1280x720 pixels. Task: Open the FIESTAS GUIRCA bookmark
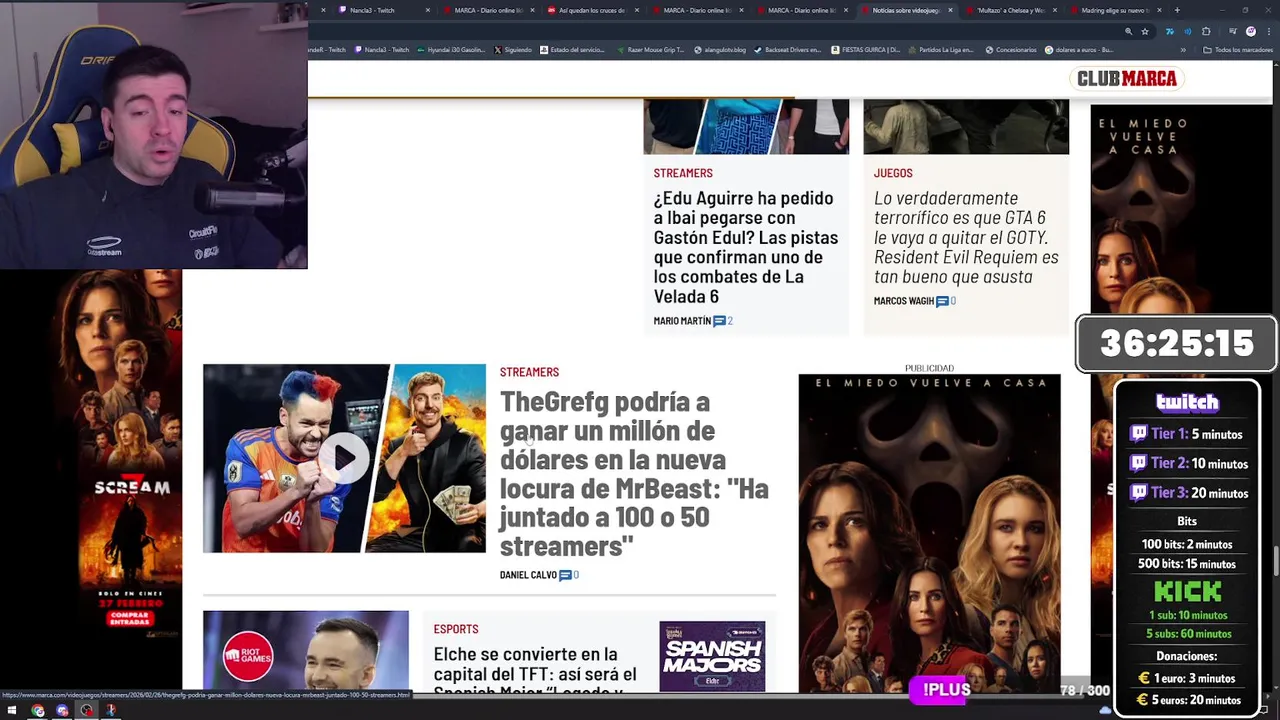pyautogui.click(x=866, y=49)
